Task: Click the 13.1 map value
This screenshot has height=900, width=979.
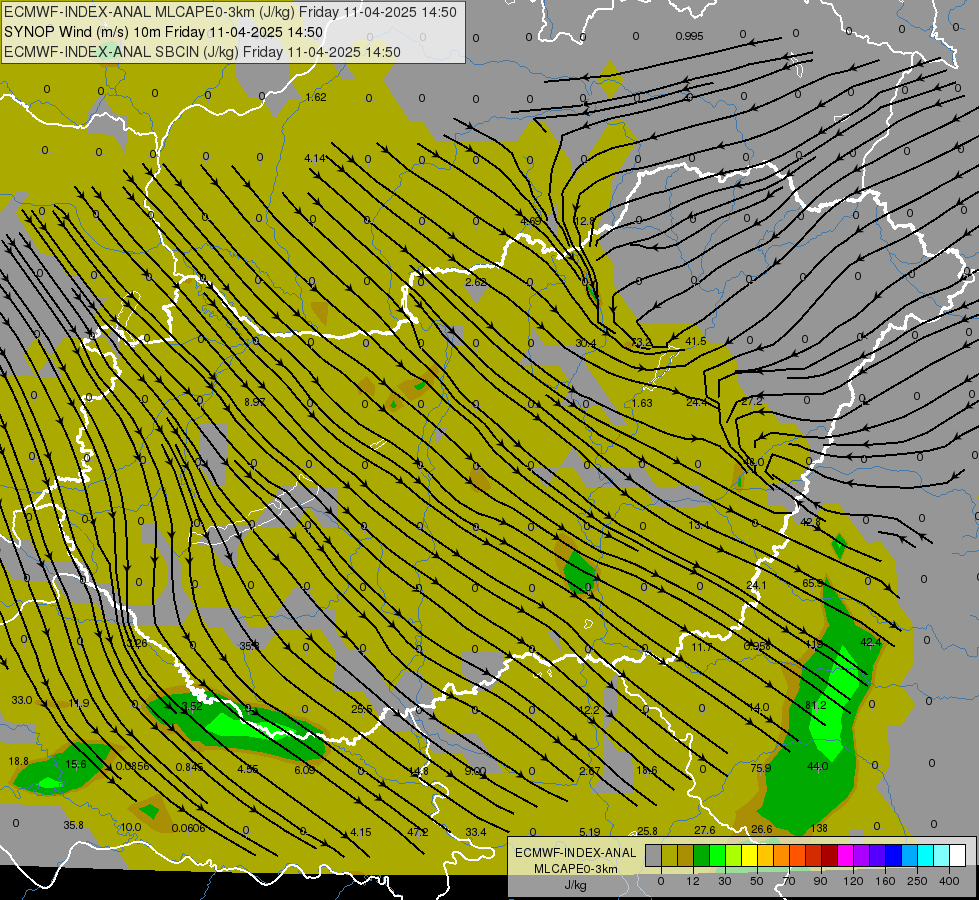Action: (x=699, y=526)
